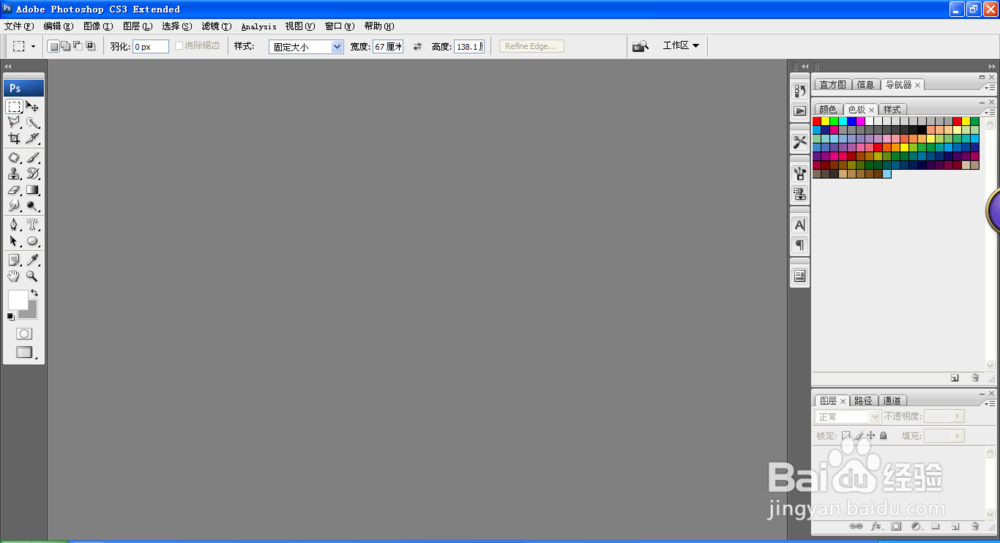Select the Hand tool

[14, 276]
